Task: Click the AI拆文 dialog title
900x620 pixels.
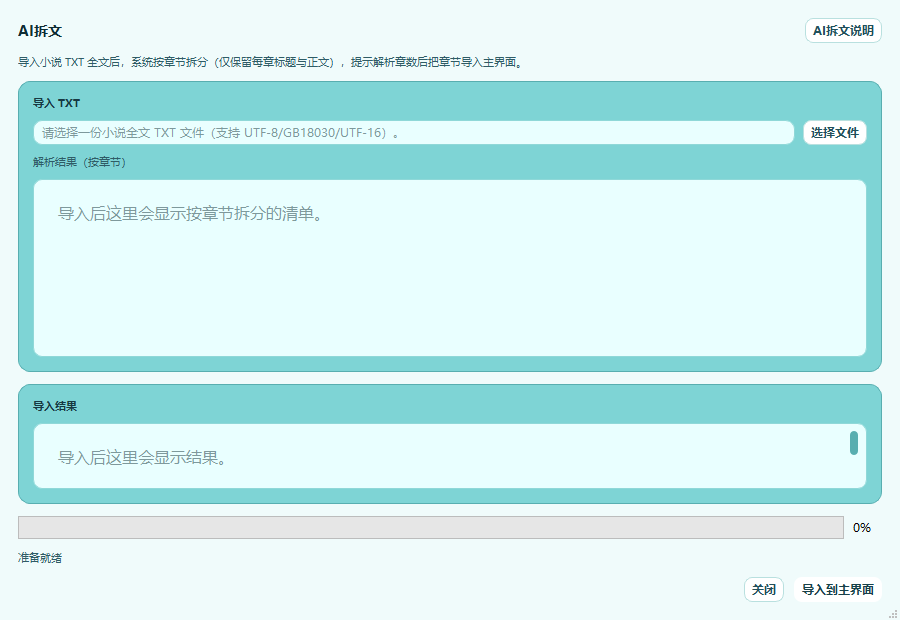Action: [x=40, y=31]
